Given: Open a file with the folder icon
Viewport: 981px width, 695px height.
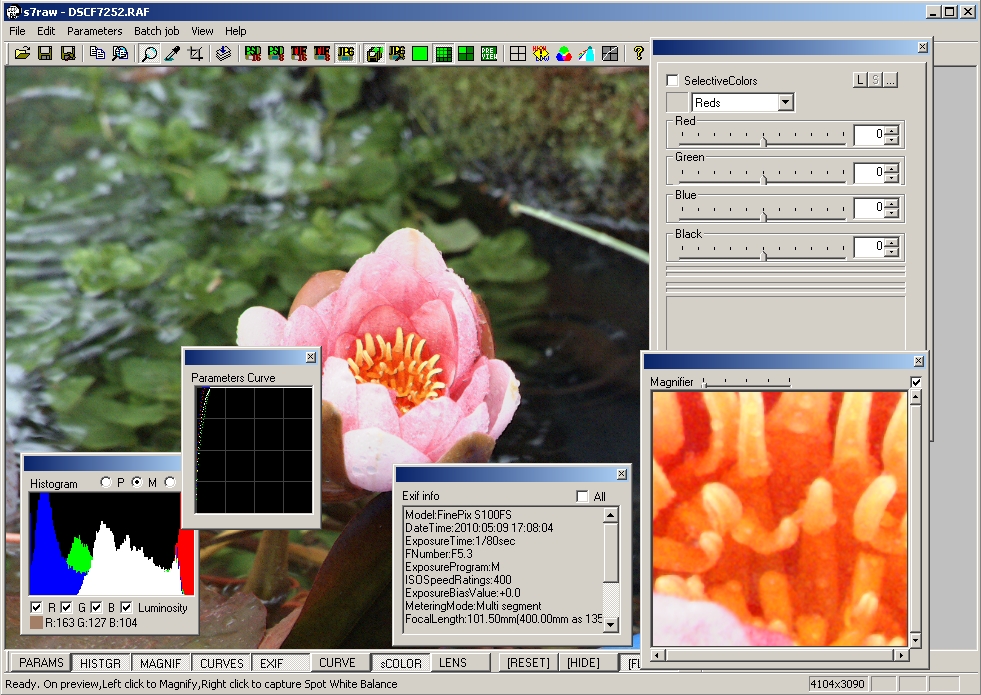Looking at the screenshot, I should click(x=22, y=54).
